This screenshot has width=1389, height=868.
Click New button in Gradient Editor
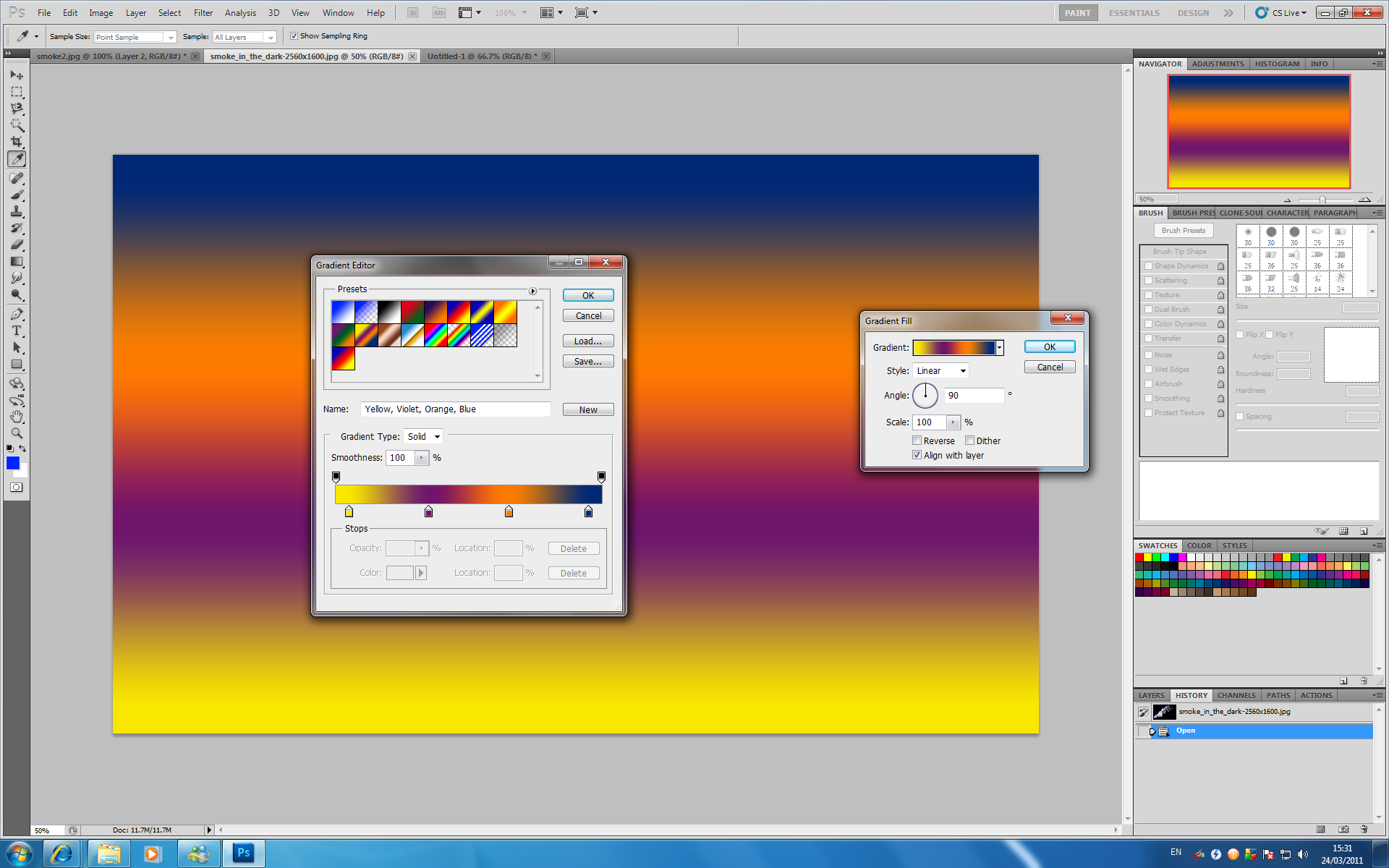point(588,409)
